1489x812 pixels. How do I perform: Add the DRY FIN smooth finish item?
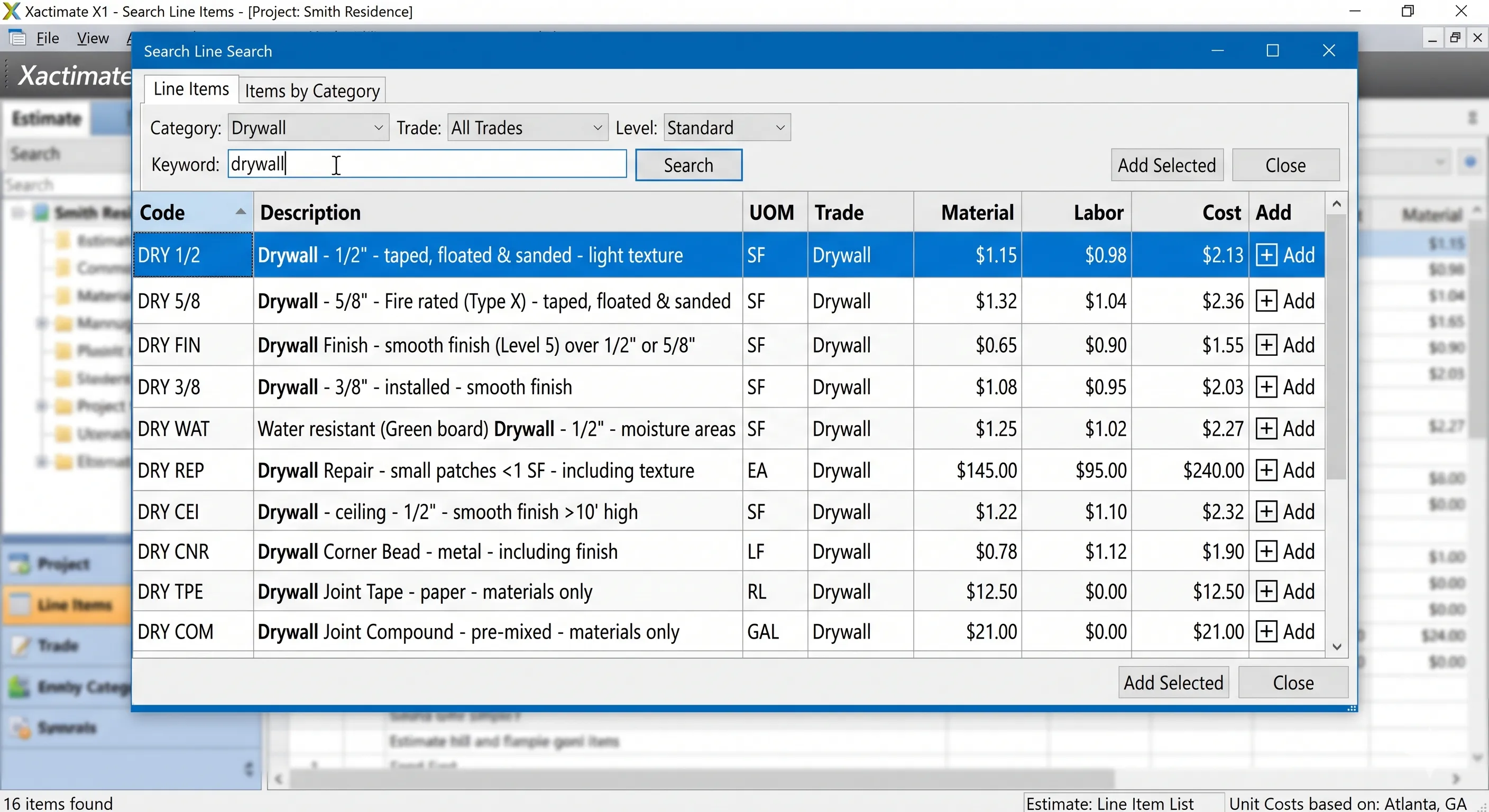[1285, 345]
